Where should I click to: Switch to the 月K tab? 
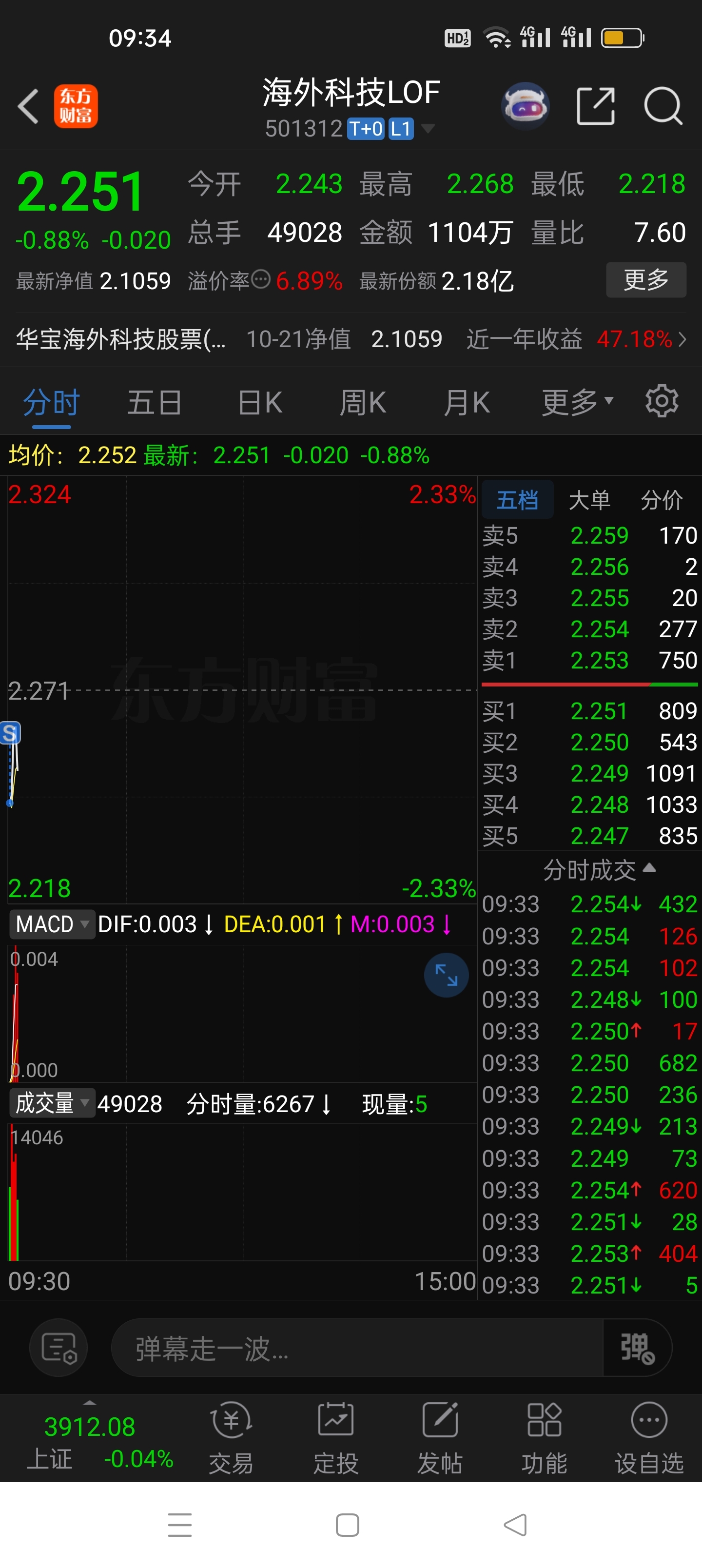point(467,402)
